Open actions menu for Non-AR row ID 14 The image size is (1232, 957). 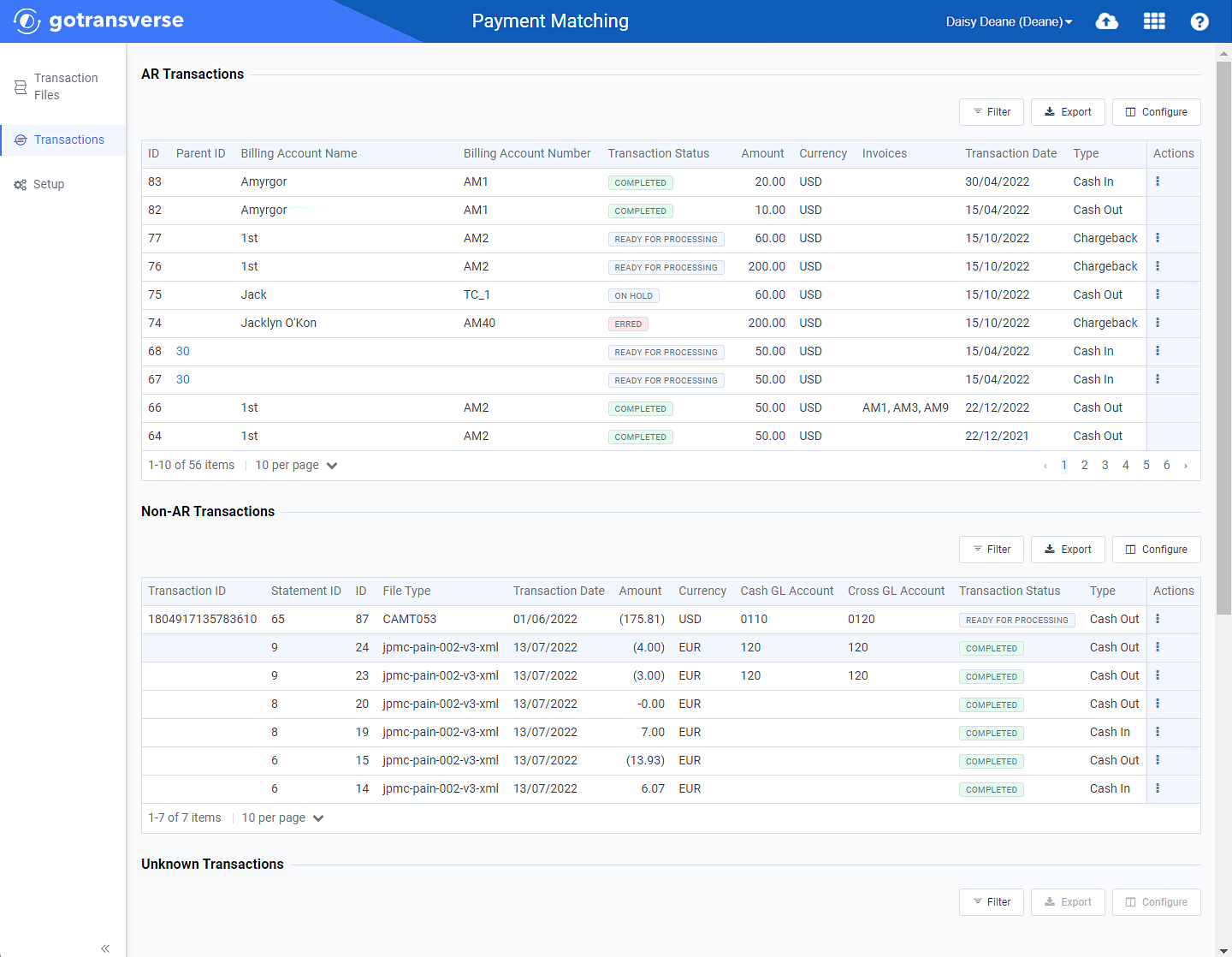click(1158, 788)
